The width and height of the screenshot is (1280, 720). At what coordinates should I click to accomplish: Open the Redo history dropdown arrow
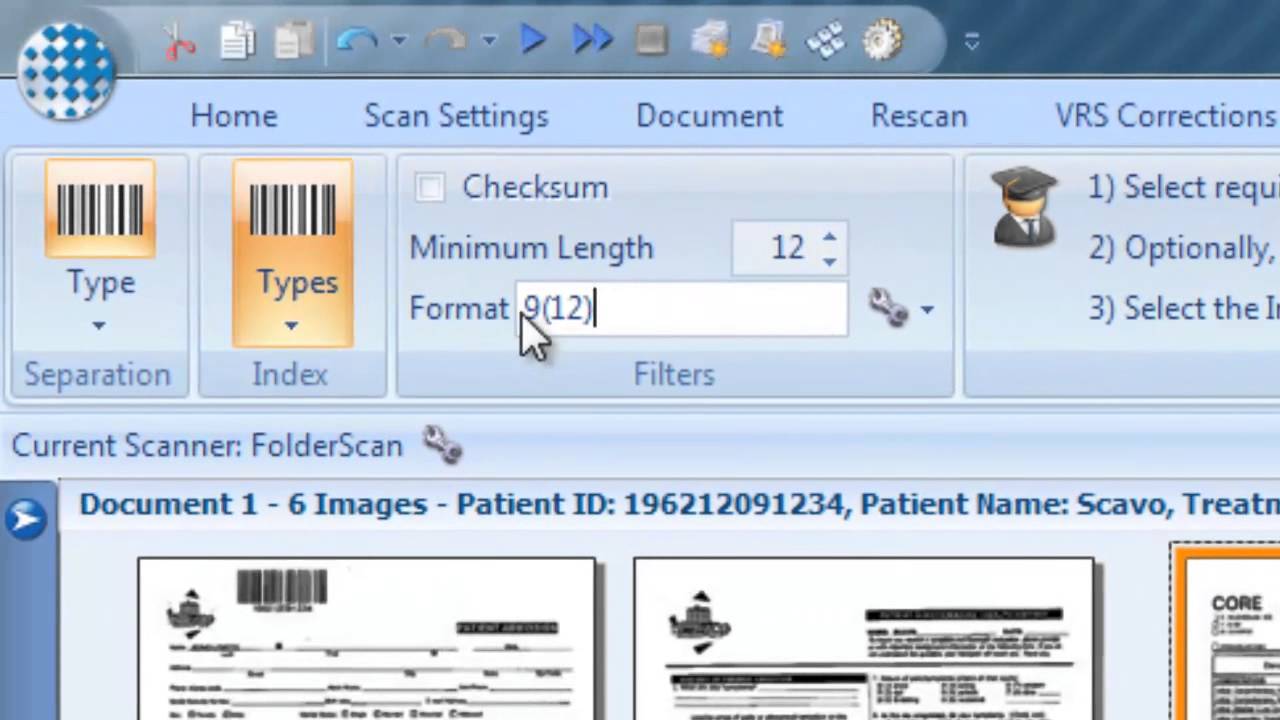[x=488, y=40]
